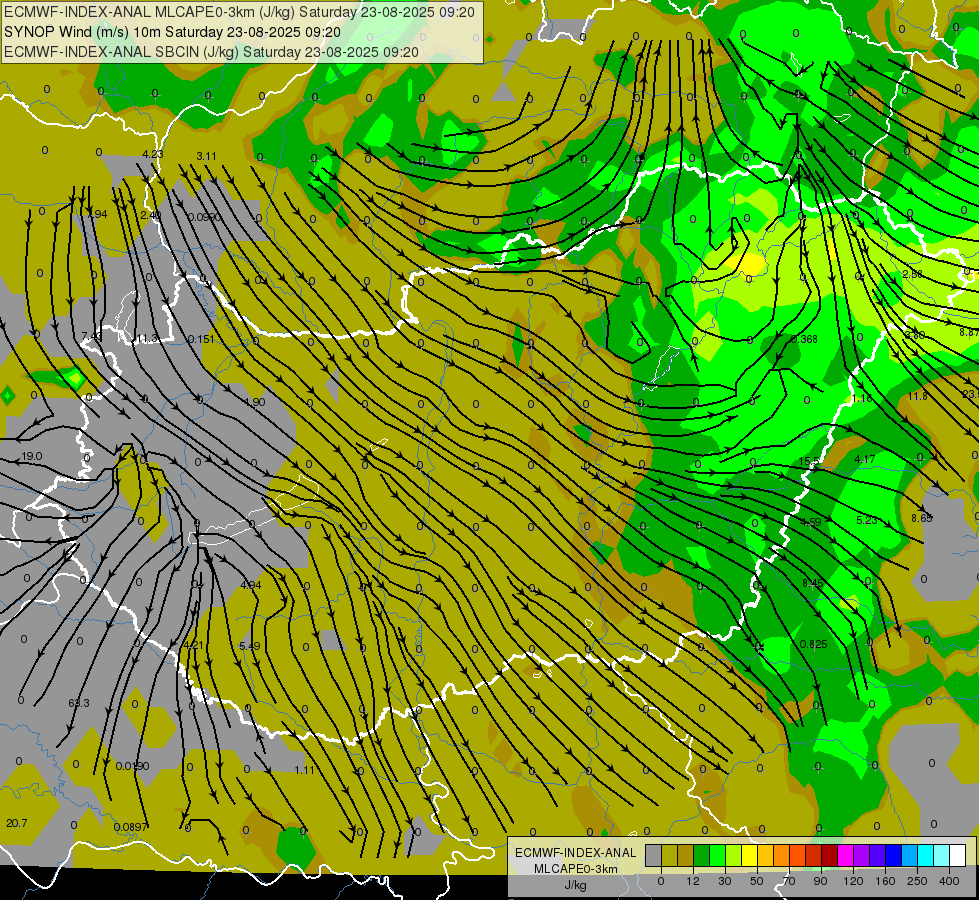
Task: Click the 2.49 value on the map
Action: point(151,215)
